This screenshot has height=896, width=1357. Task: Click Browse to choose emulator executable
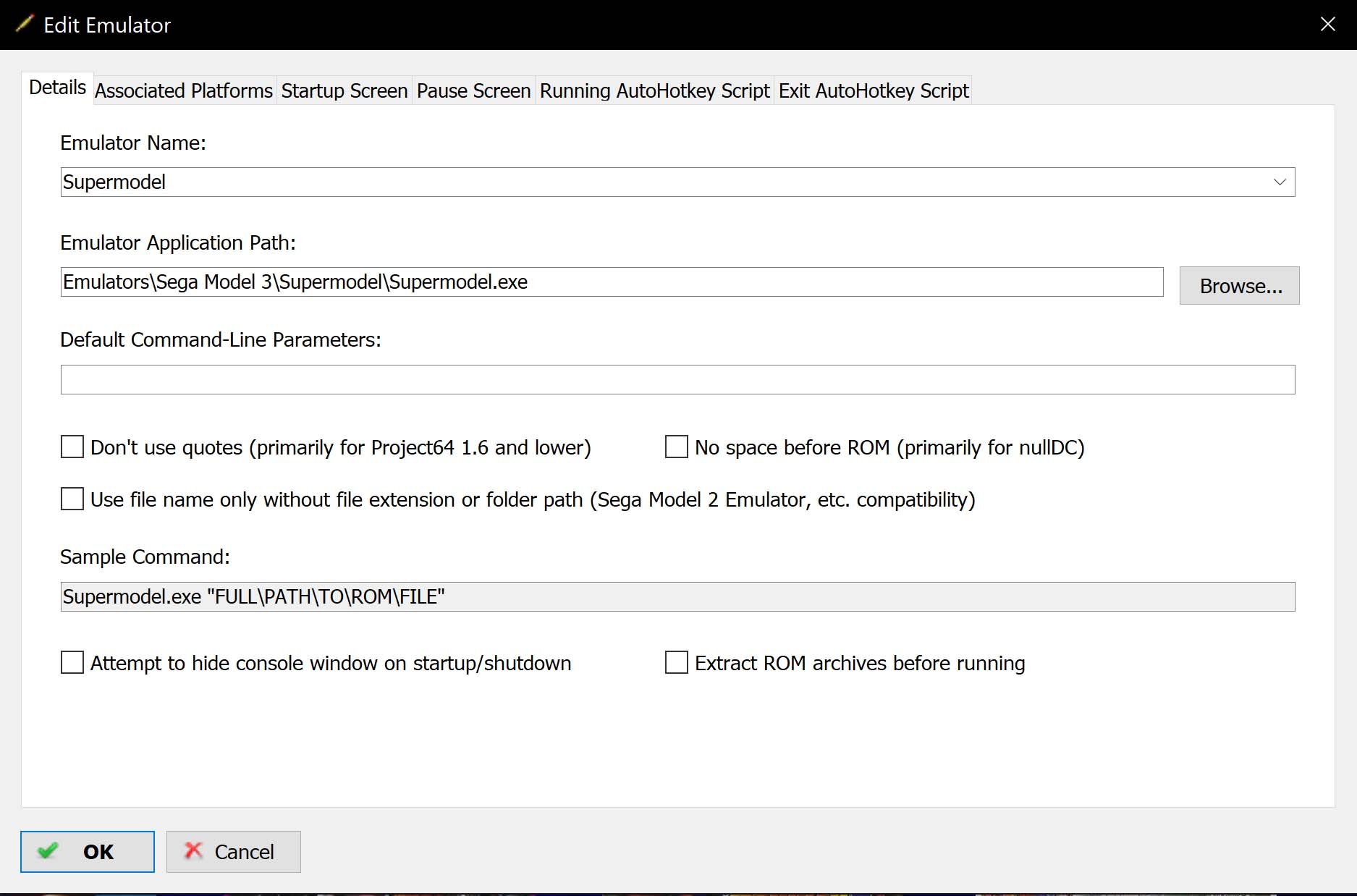click(x=1240, y=286)
